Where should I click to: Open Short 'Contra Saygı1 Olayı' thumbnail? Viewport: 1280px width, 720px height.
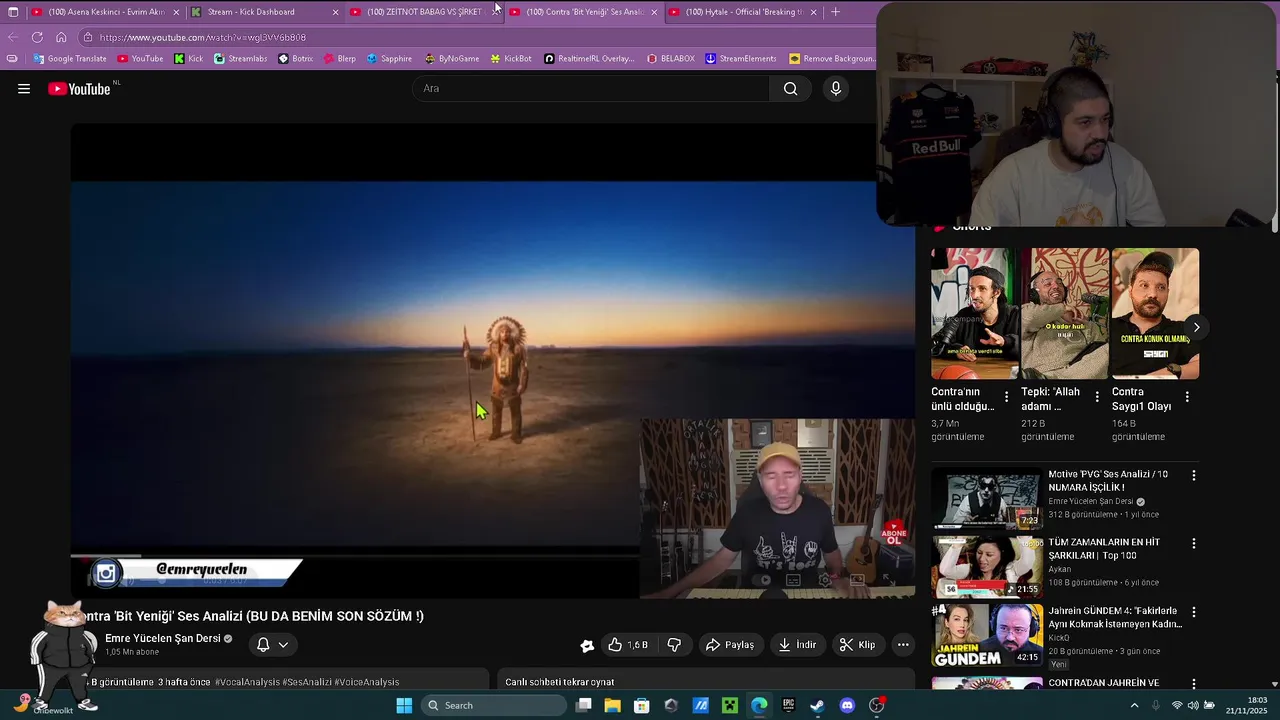pyautogui.click(x=1155, y=313)
